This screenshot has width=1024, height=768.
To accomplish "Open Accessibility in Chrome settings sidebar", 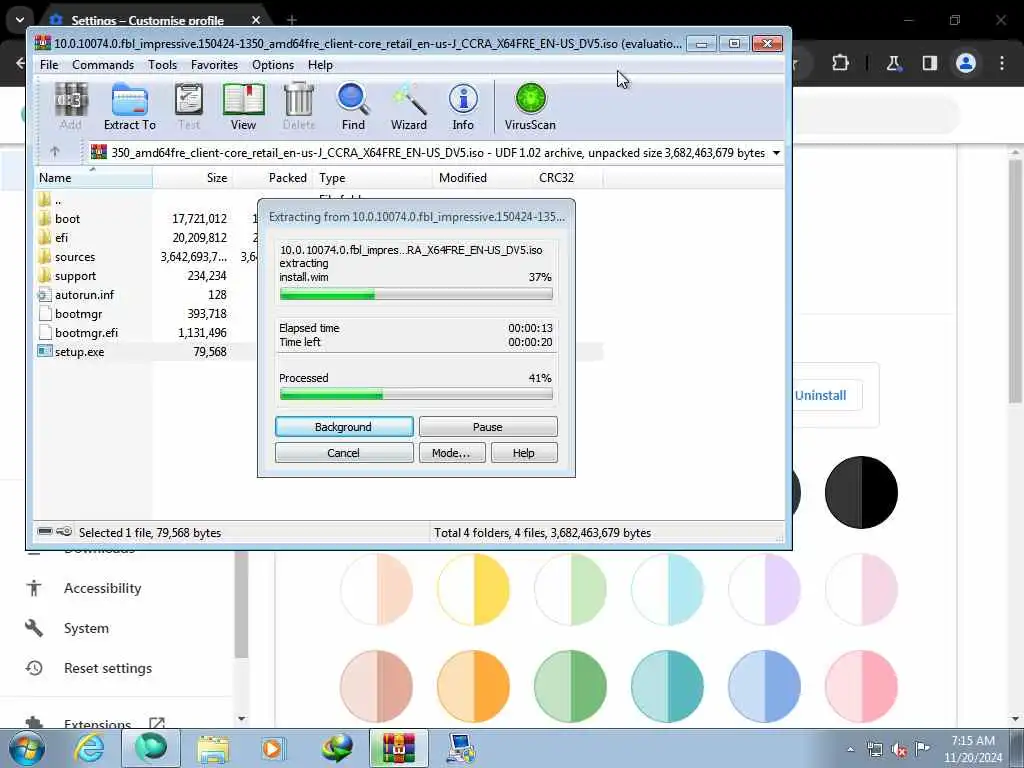I will [103, 588].
